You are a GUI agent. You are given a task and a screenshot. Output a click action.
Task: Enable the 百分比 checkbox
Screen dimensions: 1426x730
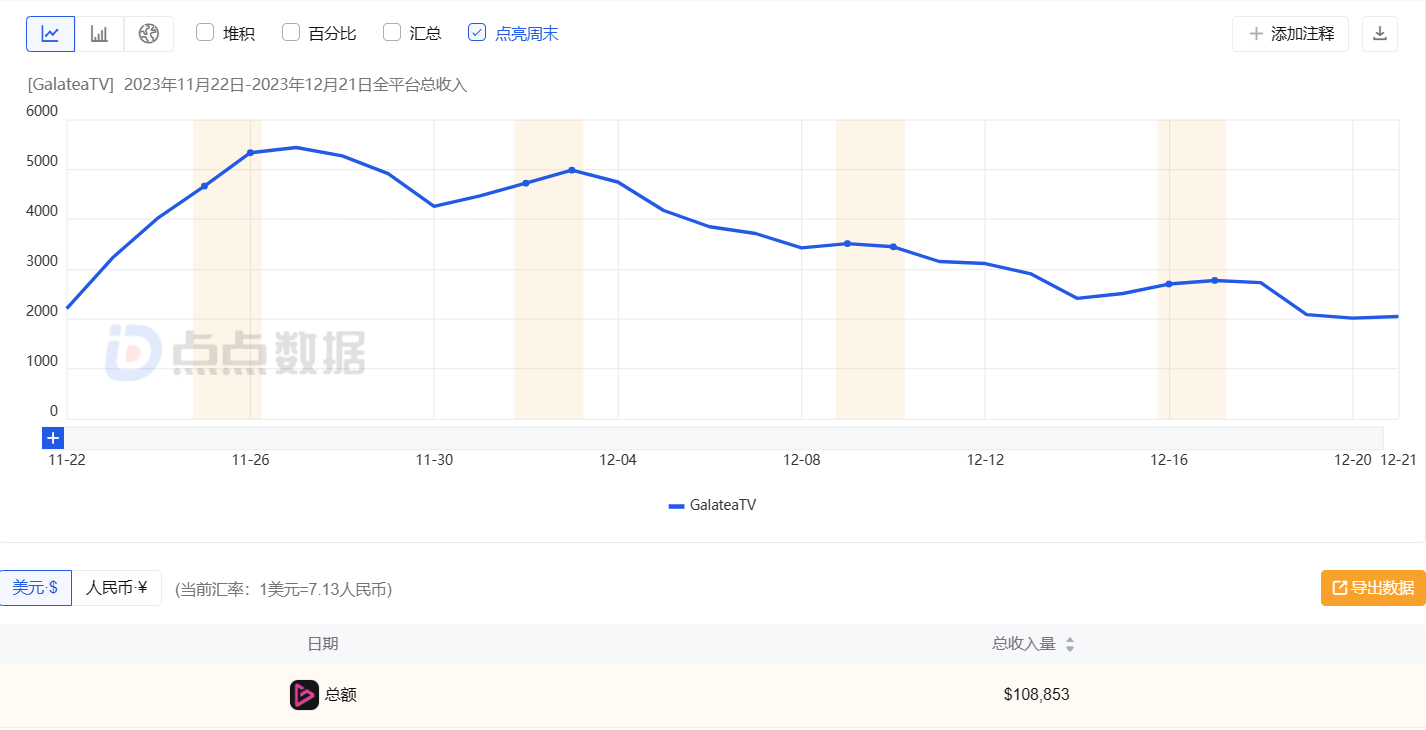[291, 33]
